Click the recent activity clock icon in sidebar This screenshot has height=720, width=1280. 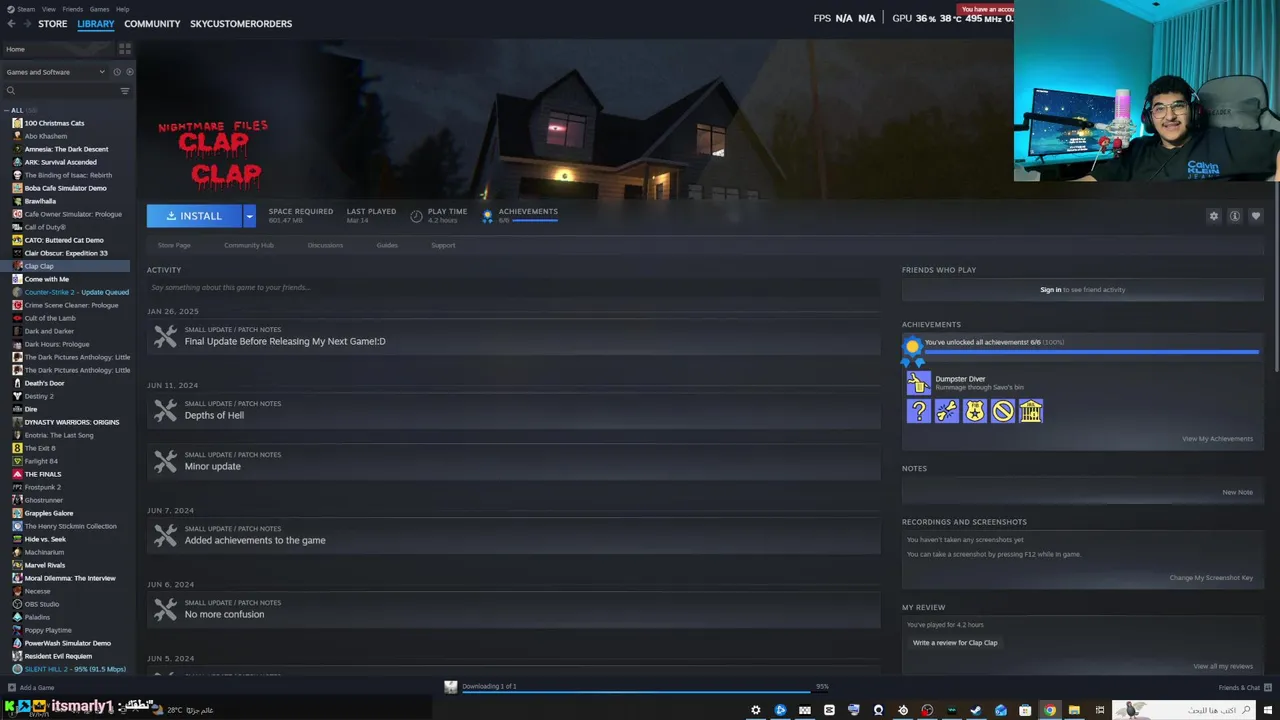pos(117,72)
